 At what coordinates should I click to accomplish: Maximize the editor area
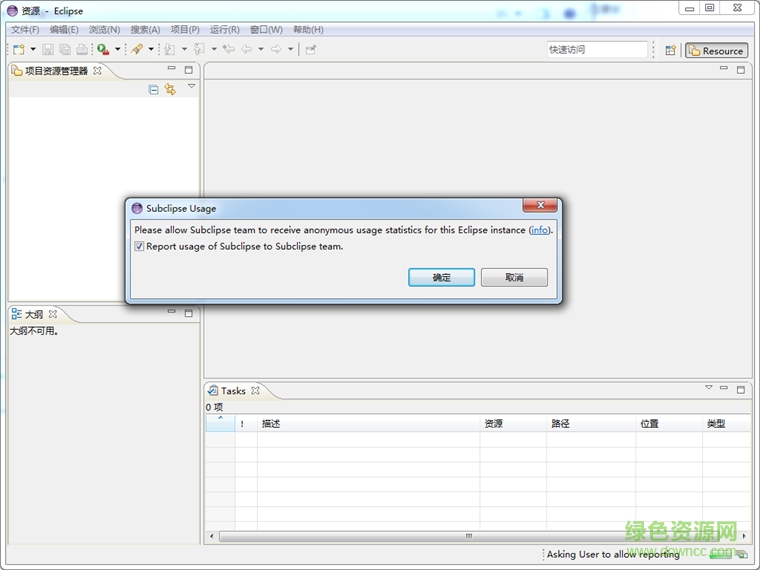point(741,70)
